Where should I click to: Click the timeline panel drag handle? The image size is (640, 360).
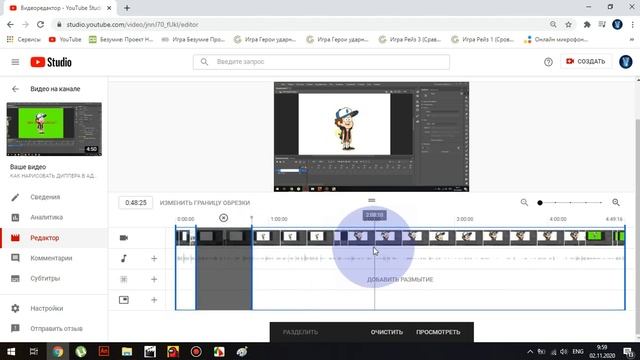(x=371, y=200)
